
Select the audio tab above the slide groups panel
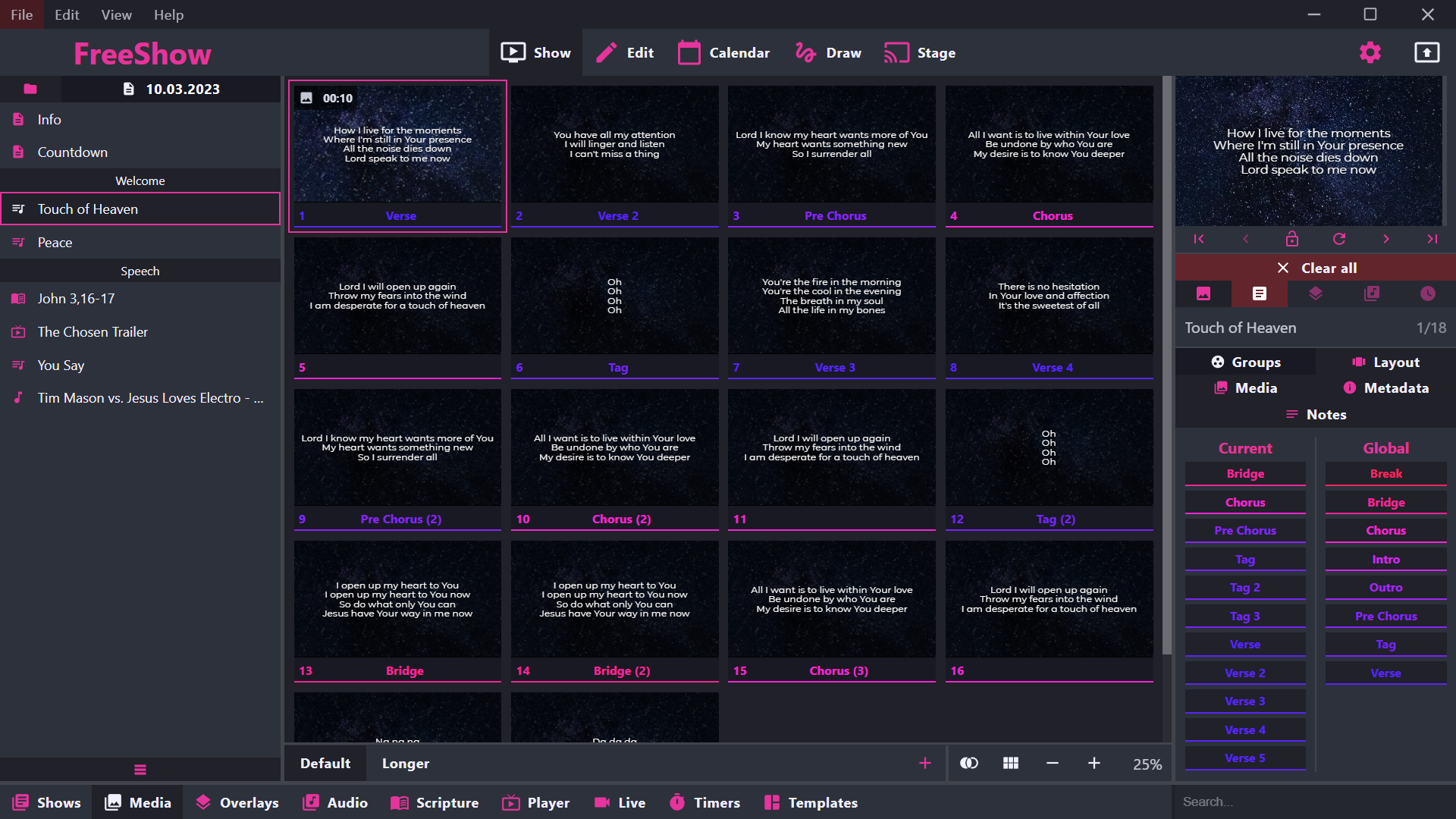1371,293
